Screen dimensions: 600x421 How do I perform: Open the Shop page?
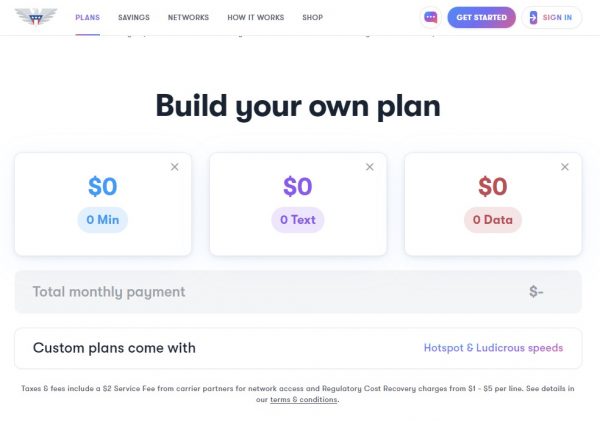(x=312, y=17)
